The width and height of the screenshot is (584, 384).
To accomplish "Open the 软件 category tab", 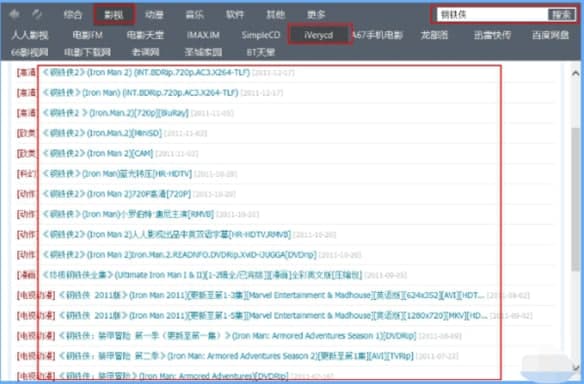I will click(235, 15).
